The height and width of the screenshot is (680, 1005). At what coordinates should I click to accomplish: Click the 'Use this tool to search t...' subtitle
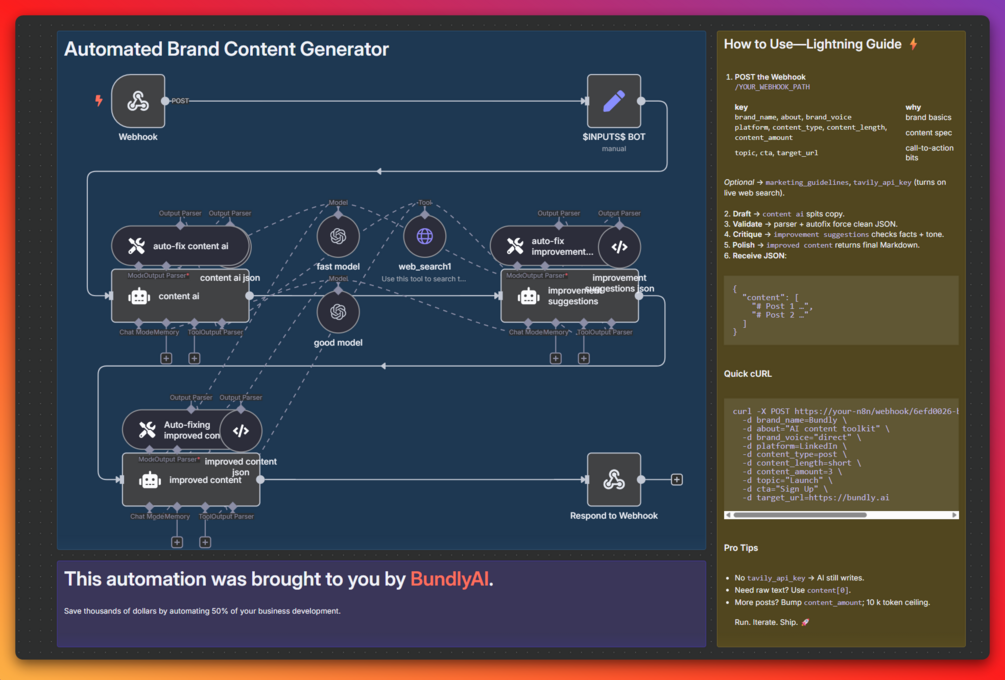pyautogui.click(x=424, y=279)
